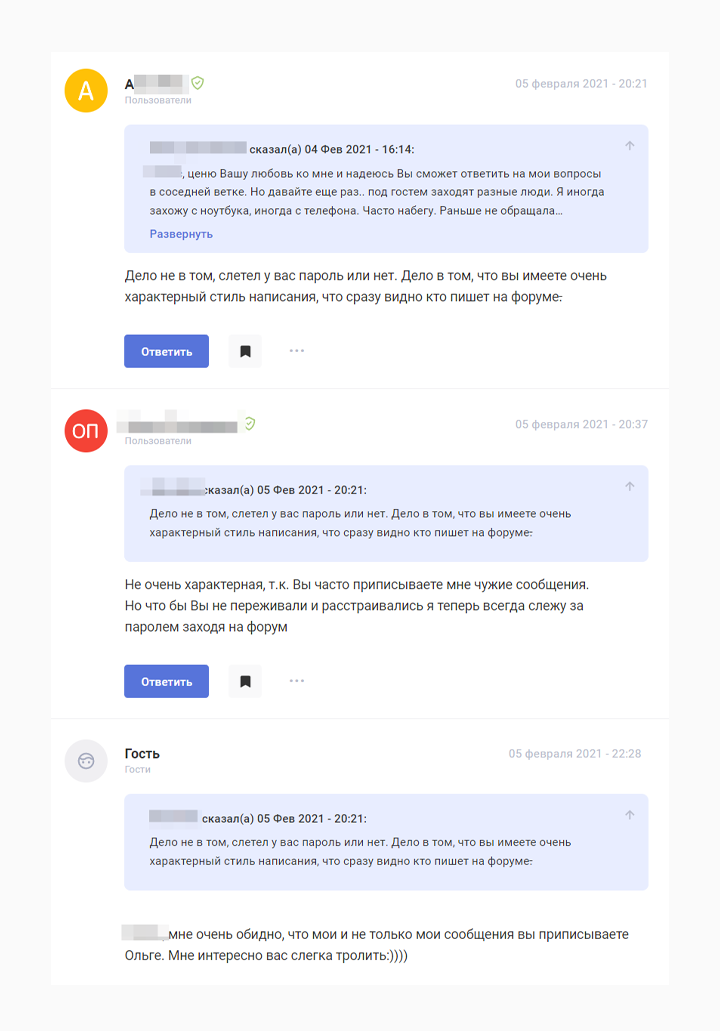Click up arrow in the guest's quote block

pos(630,816)
